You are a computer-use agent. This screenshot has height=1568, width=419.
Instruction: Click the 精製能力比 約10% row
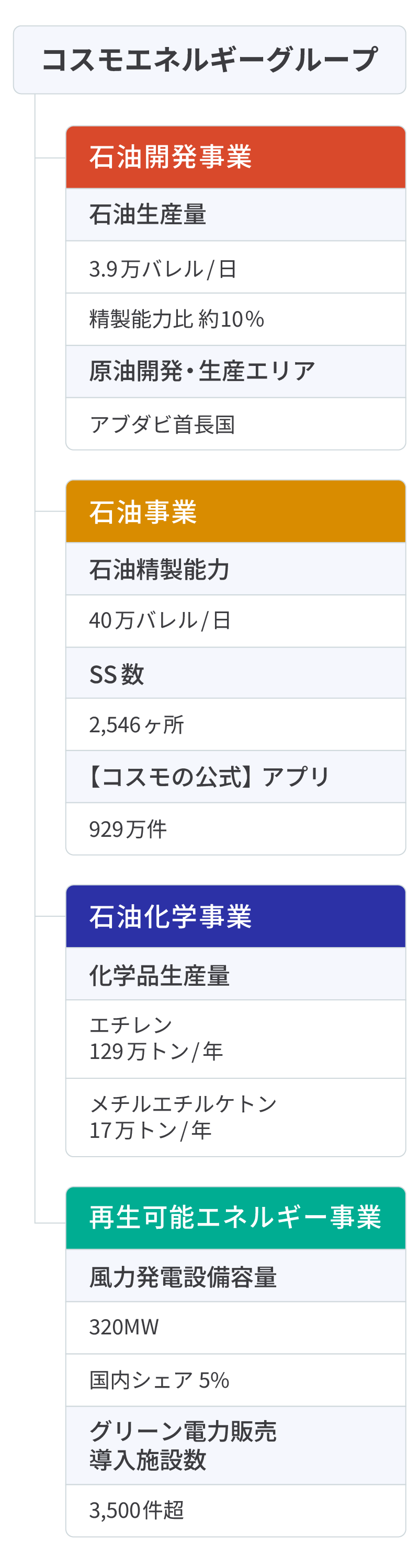click(236, 319)
